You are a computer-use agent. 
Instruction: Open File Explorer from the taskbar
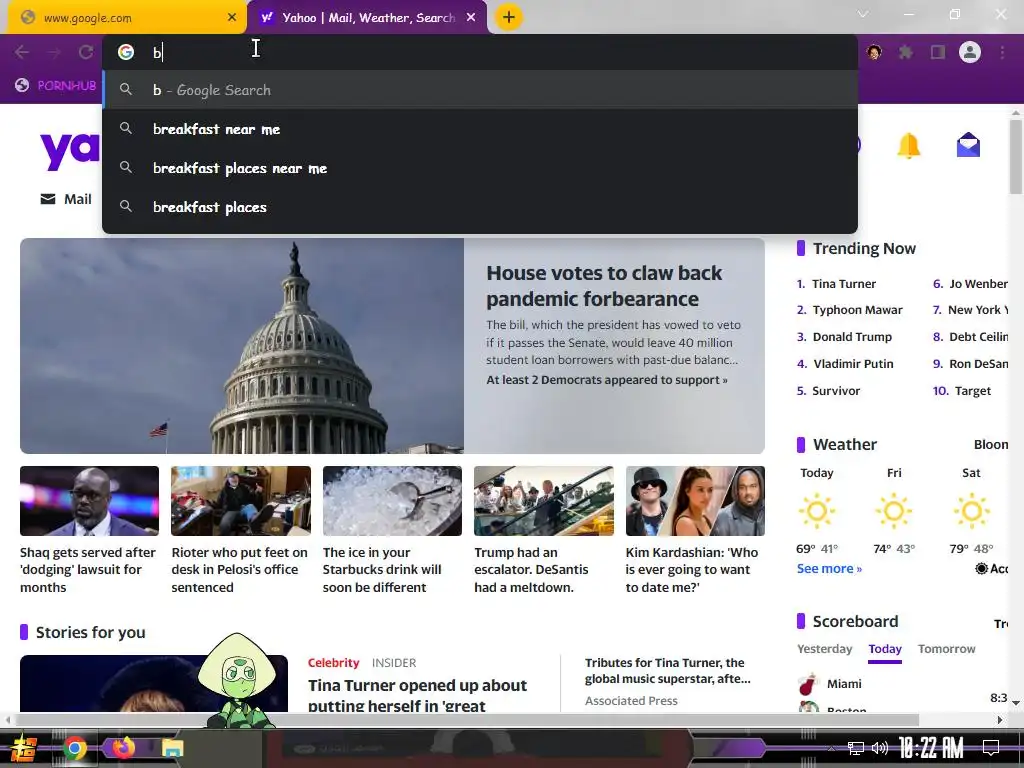tap(172, 748)
